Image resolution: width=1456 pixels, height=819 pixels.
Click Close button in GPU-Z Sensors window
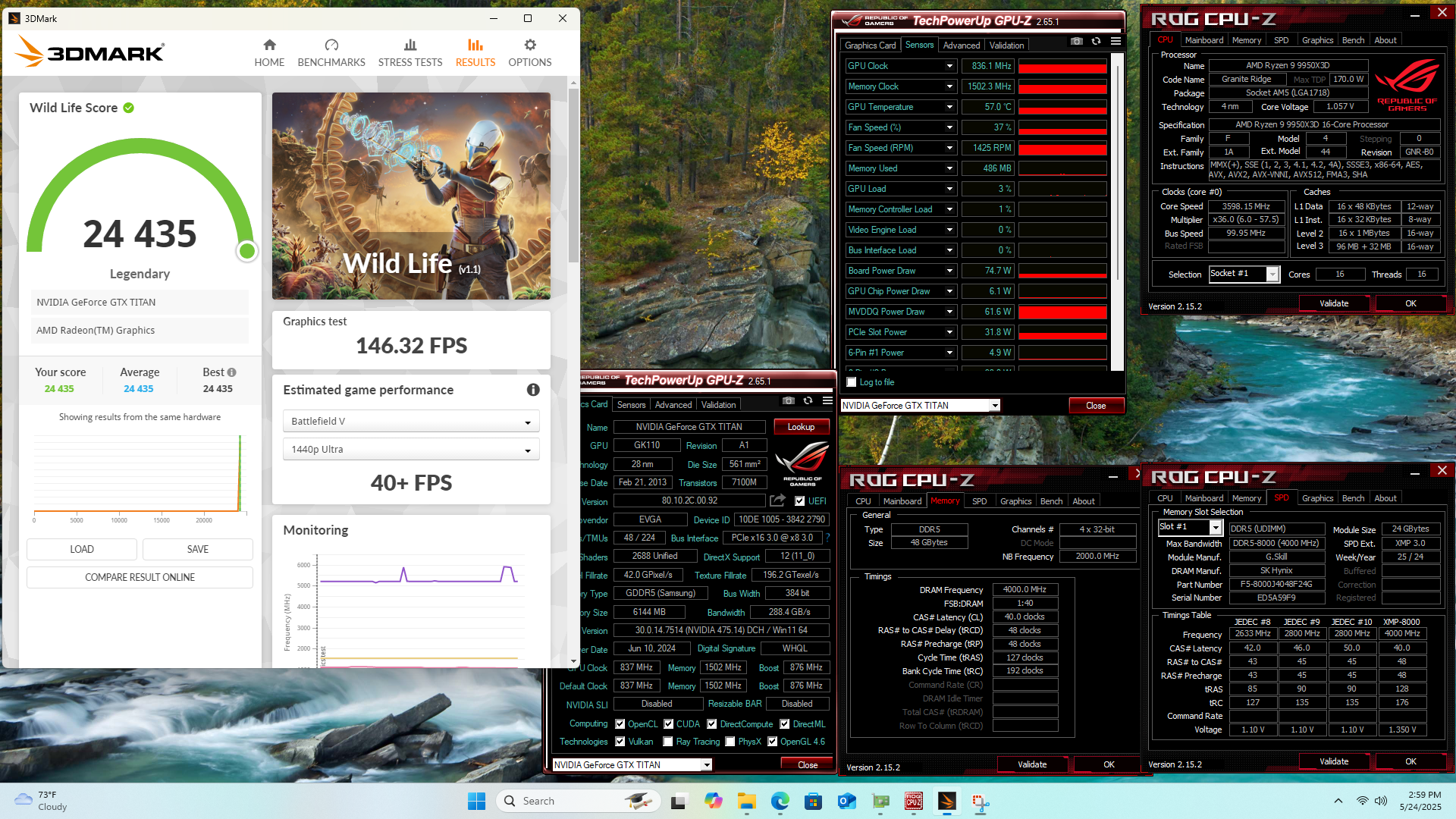coord(1096,406)
